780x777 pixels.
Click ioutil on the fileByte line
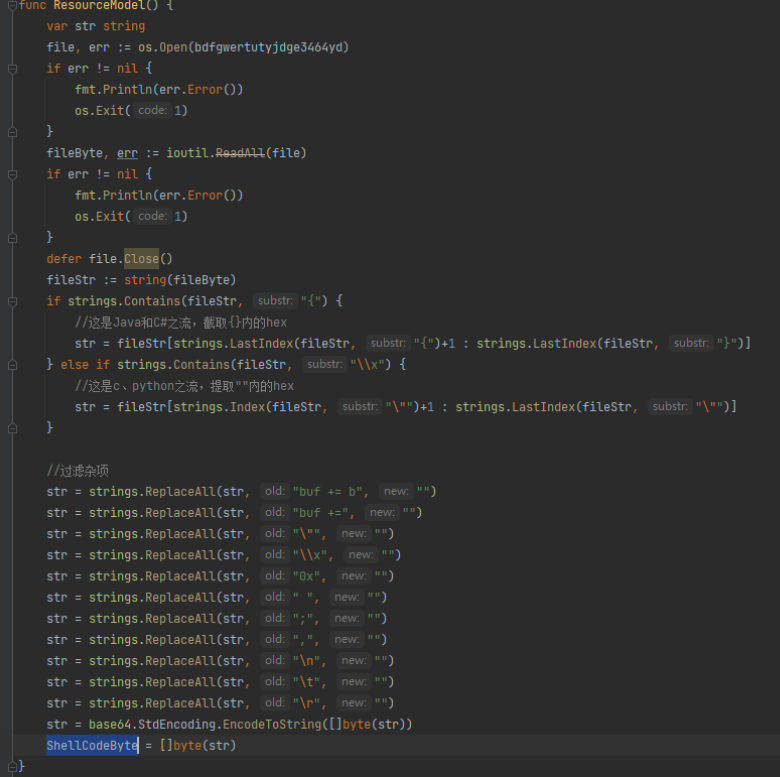point(187,153)
